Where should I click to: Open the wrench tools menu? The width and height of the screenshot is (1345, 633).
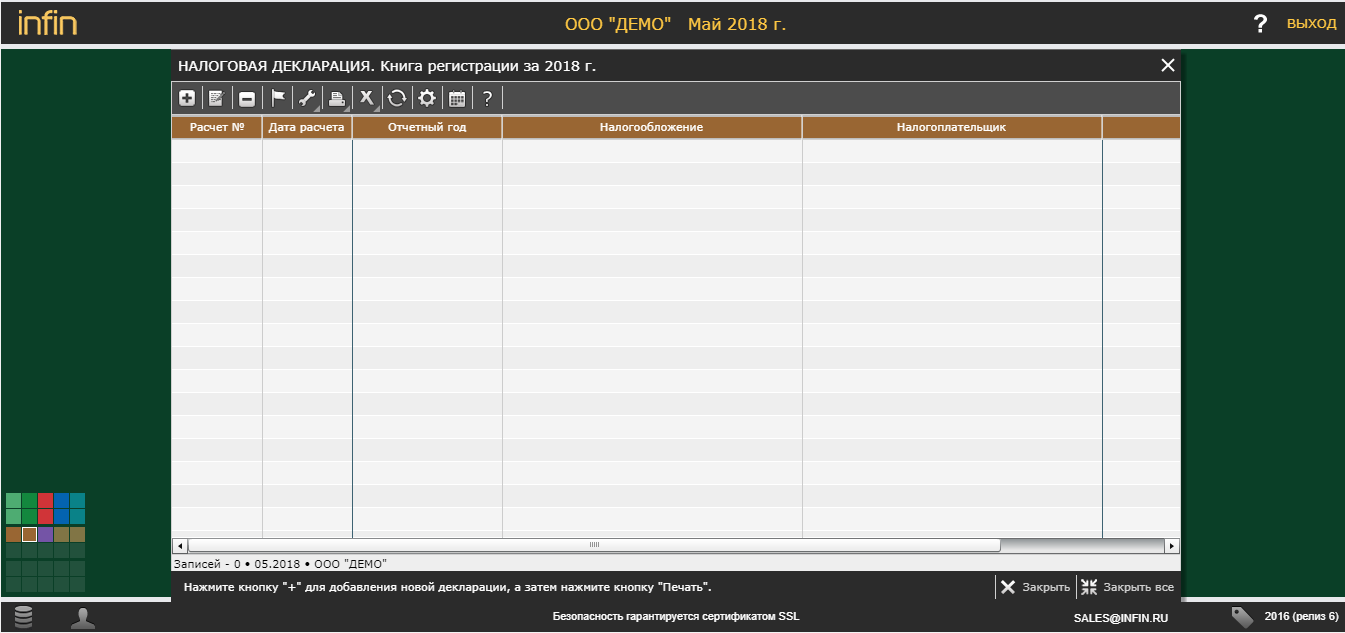point(308,98)
